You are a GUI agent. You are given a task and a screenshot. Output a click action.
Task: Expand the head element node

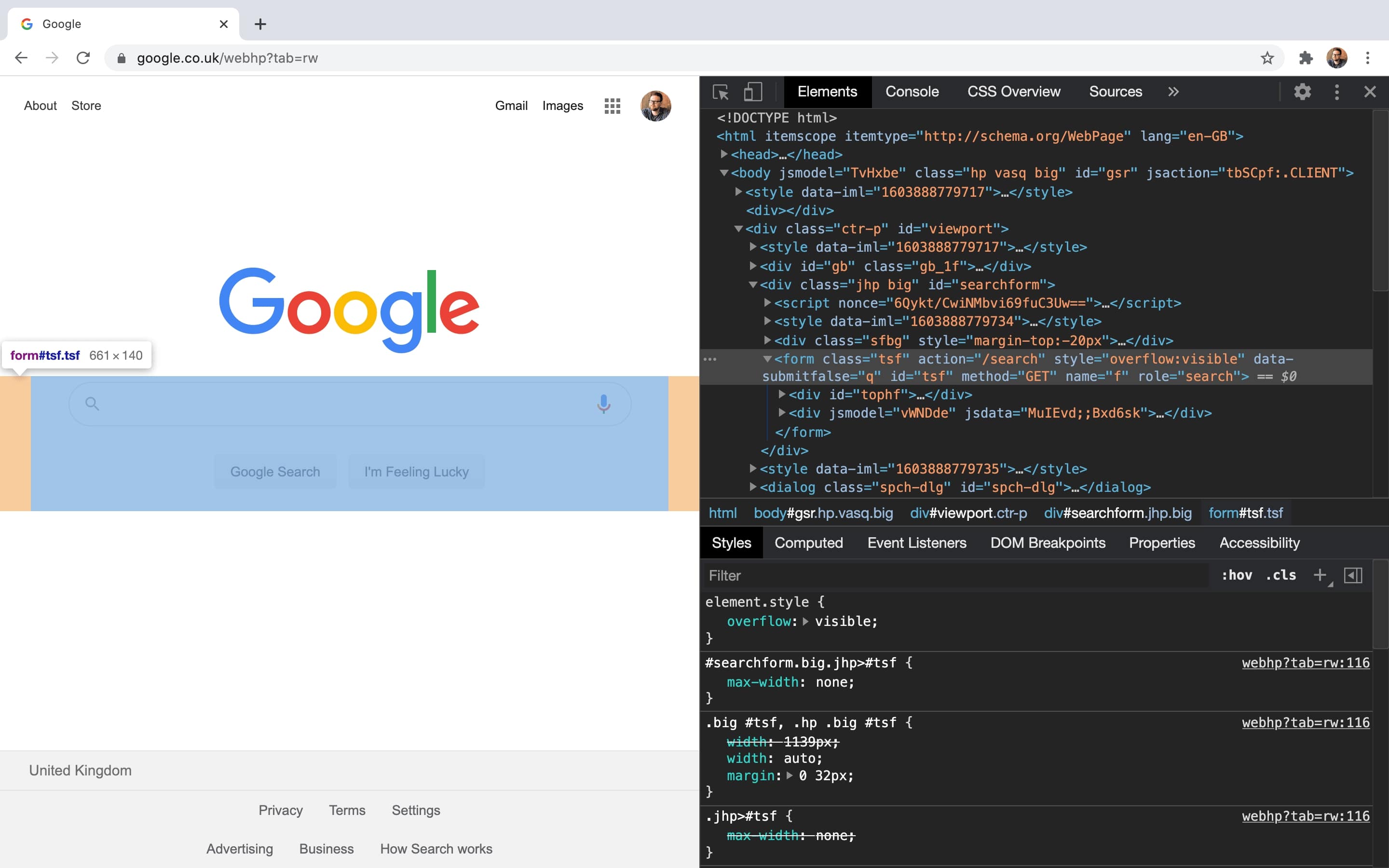coord(724,154)
